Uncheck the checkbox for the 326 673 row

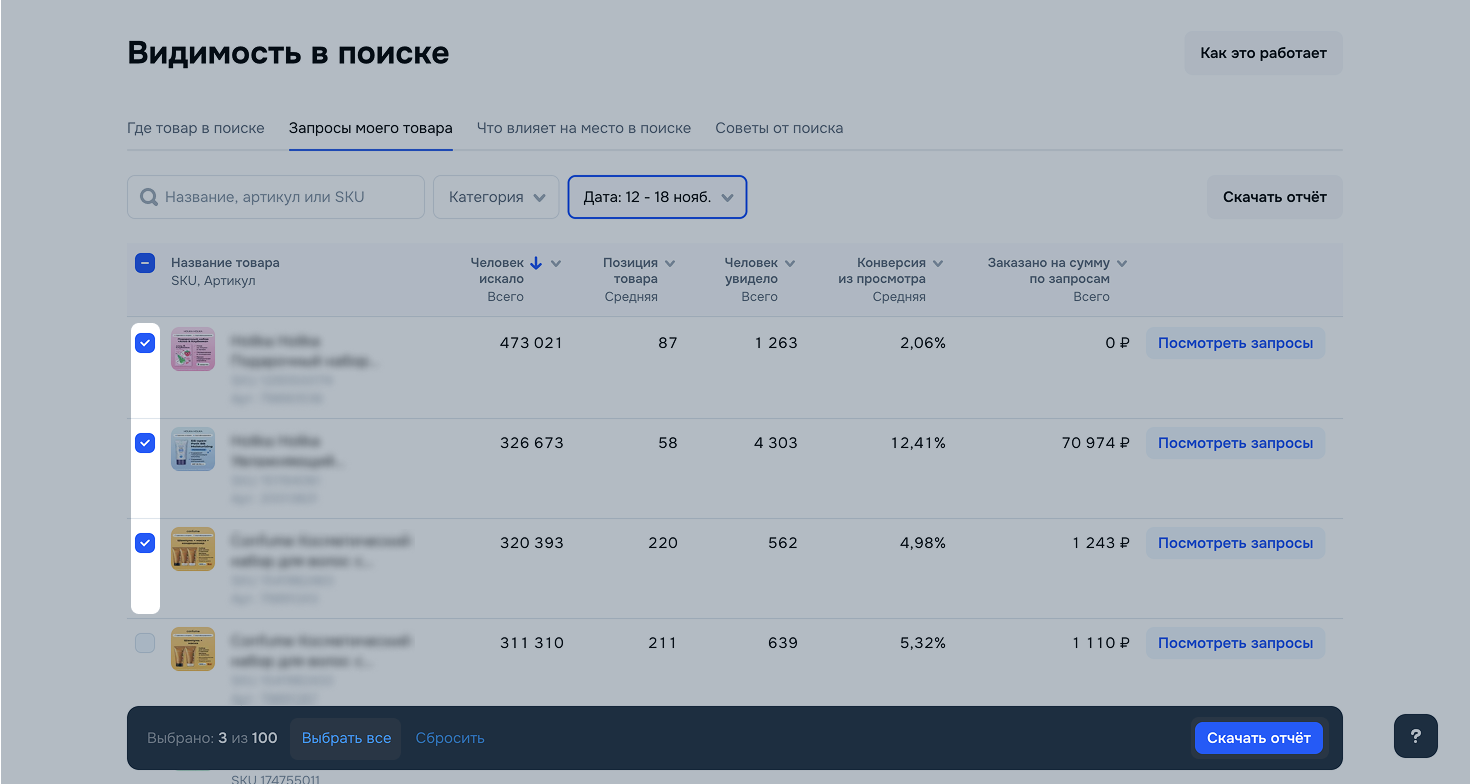click(x=145, y=443)
